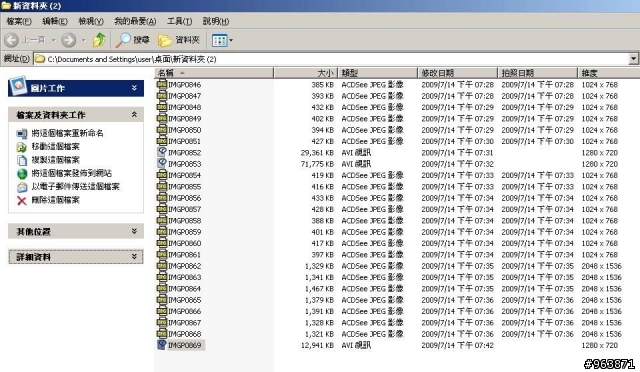640x372 pixels.
Task: Open the 檔案(F) menu
Action: (x=19, y=21)
